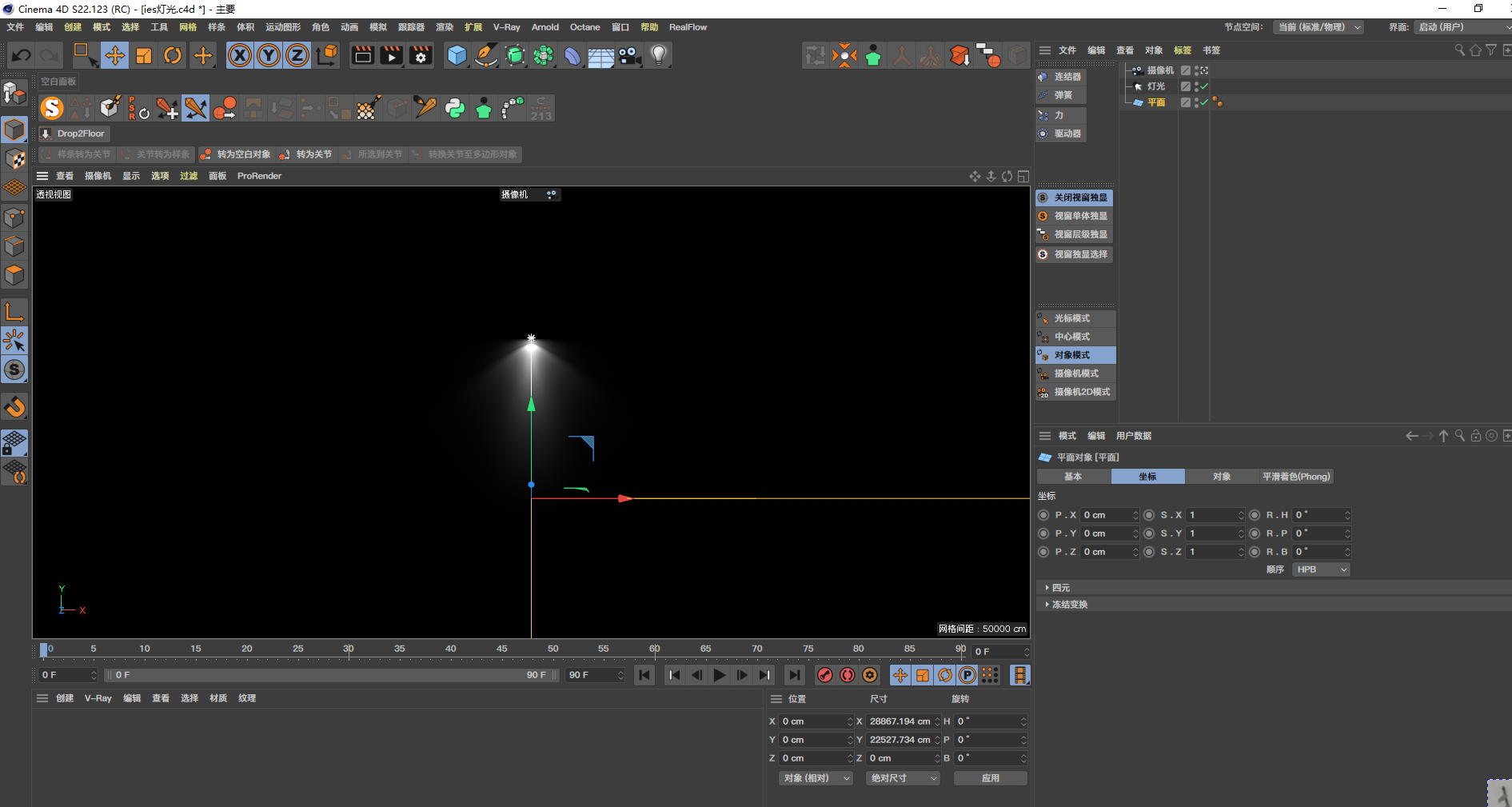Screen dimensions: 1512x807
Task: Switch to 基本 attribute tab
Action: point(1073,477)
